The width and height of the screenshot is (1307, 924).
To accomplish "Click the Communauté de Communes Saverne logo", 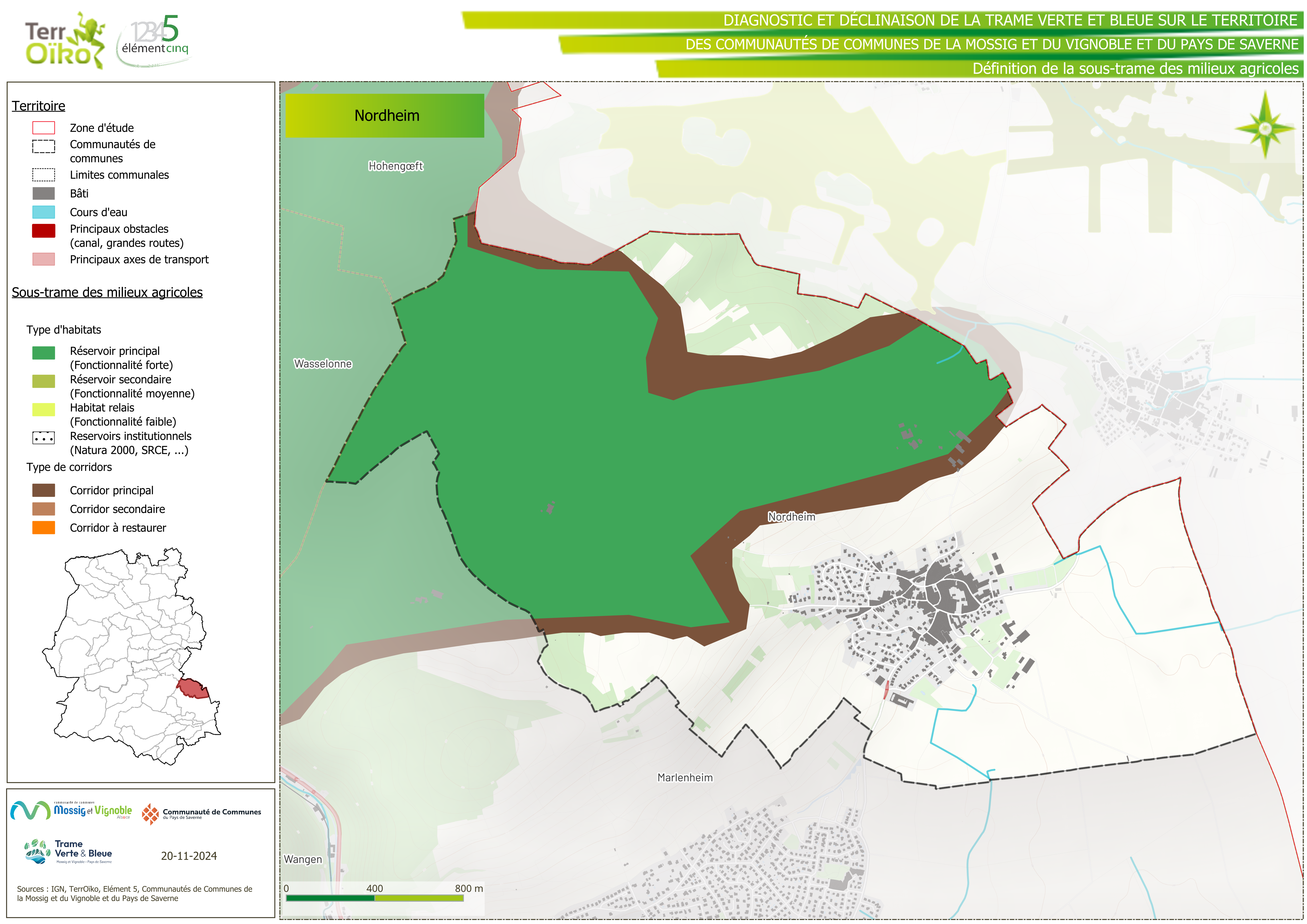I will 202,814.
